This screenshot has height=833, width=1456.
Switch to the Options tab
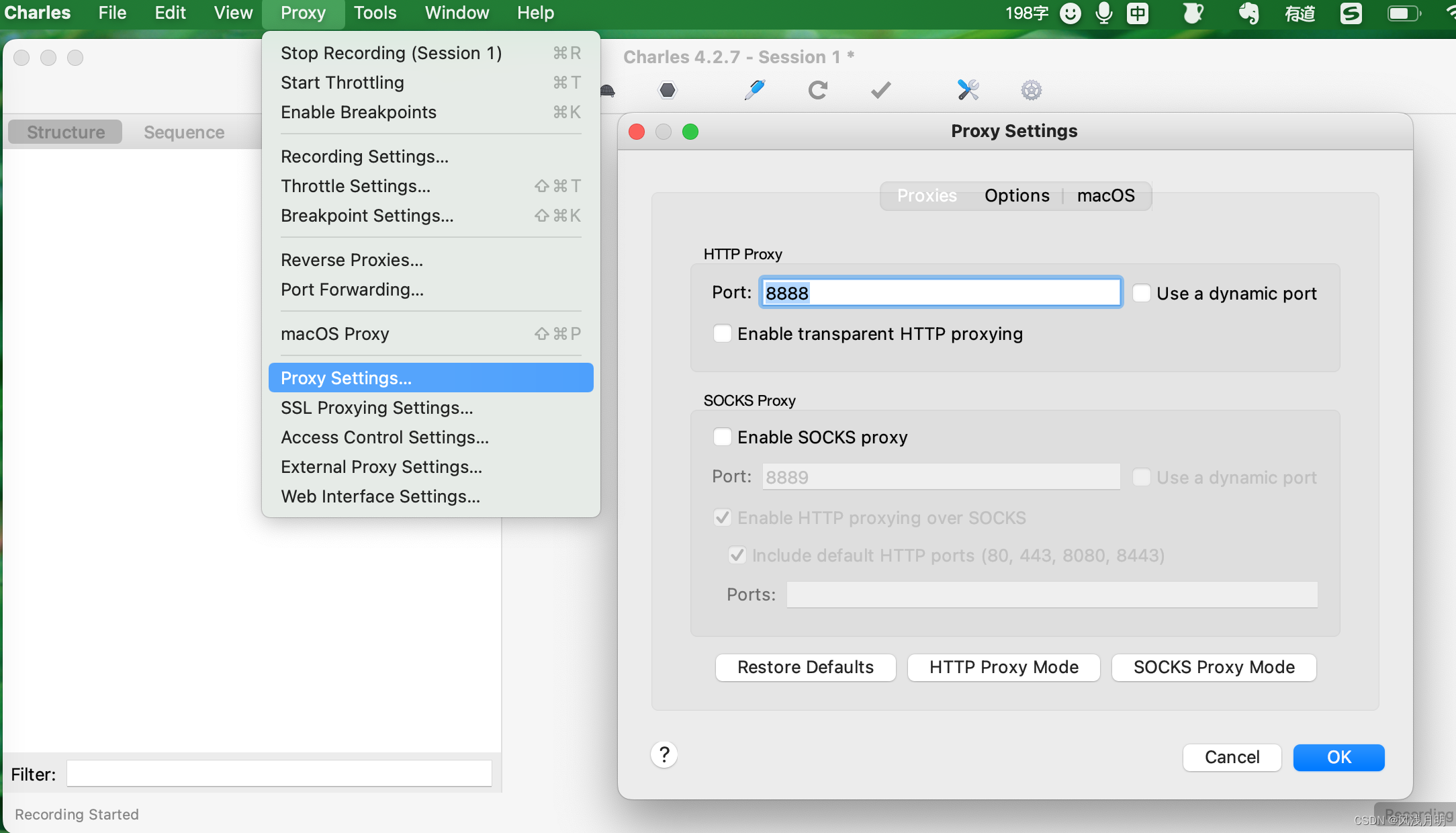click(1017, 195)
